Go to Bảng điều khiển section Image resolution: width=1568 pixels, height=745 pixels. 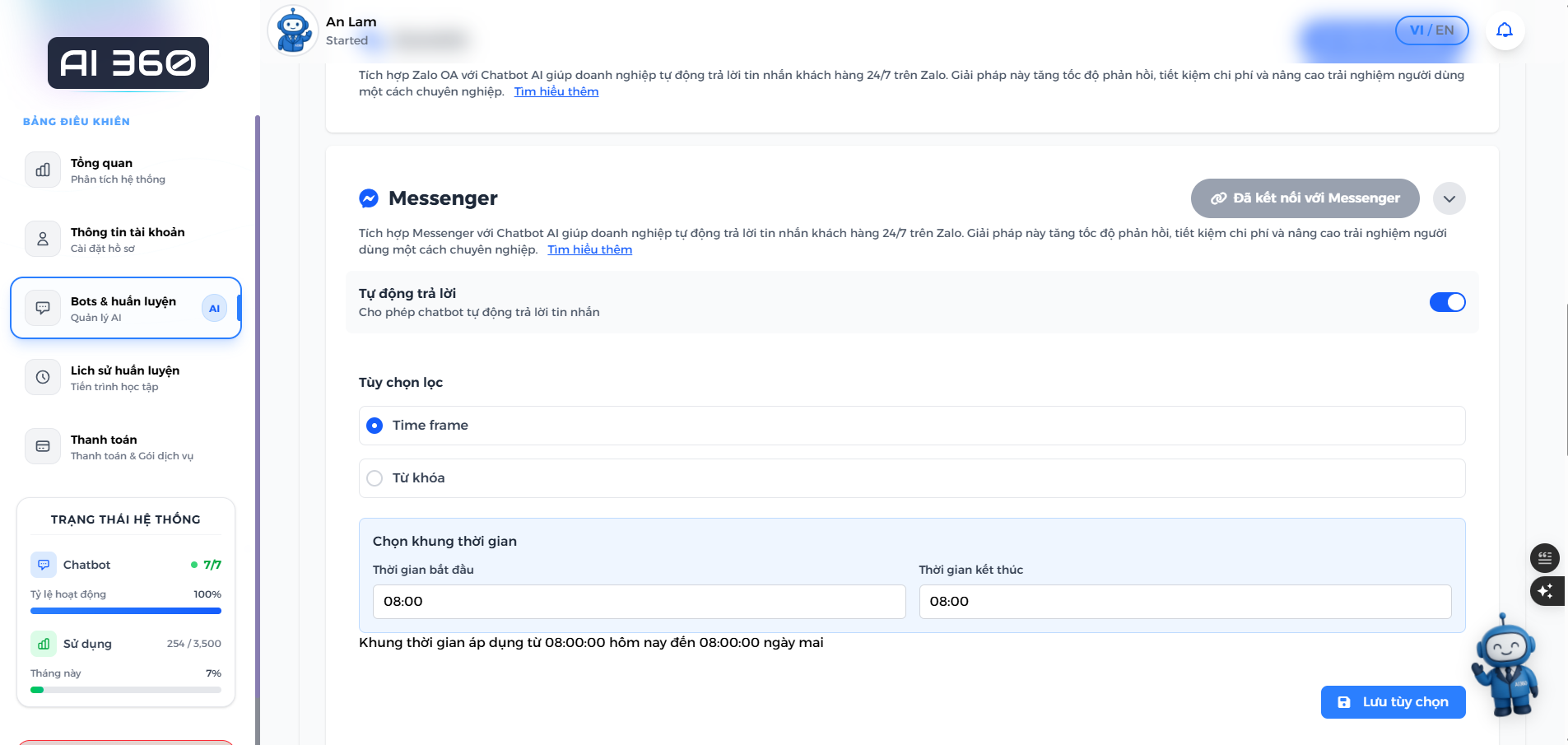coord(76,121)
